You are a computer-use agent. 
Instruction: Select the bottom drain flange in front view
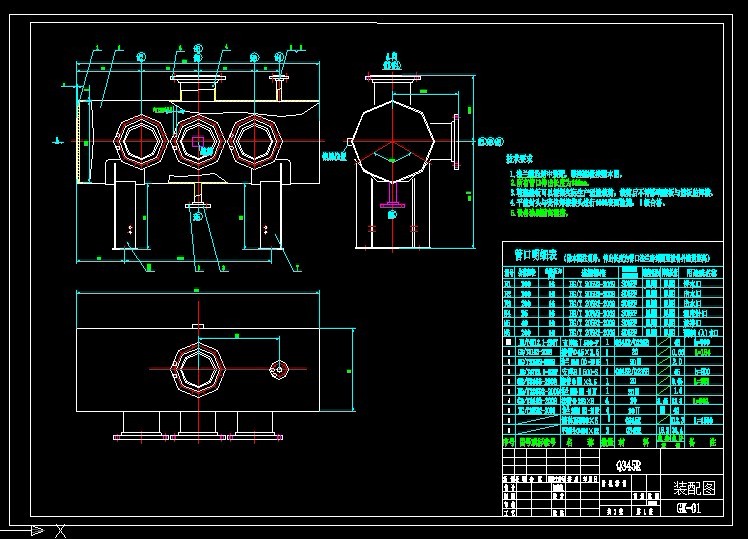[x=198, y=206]
